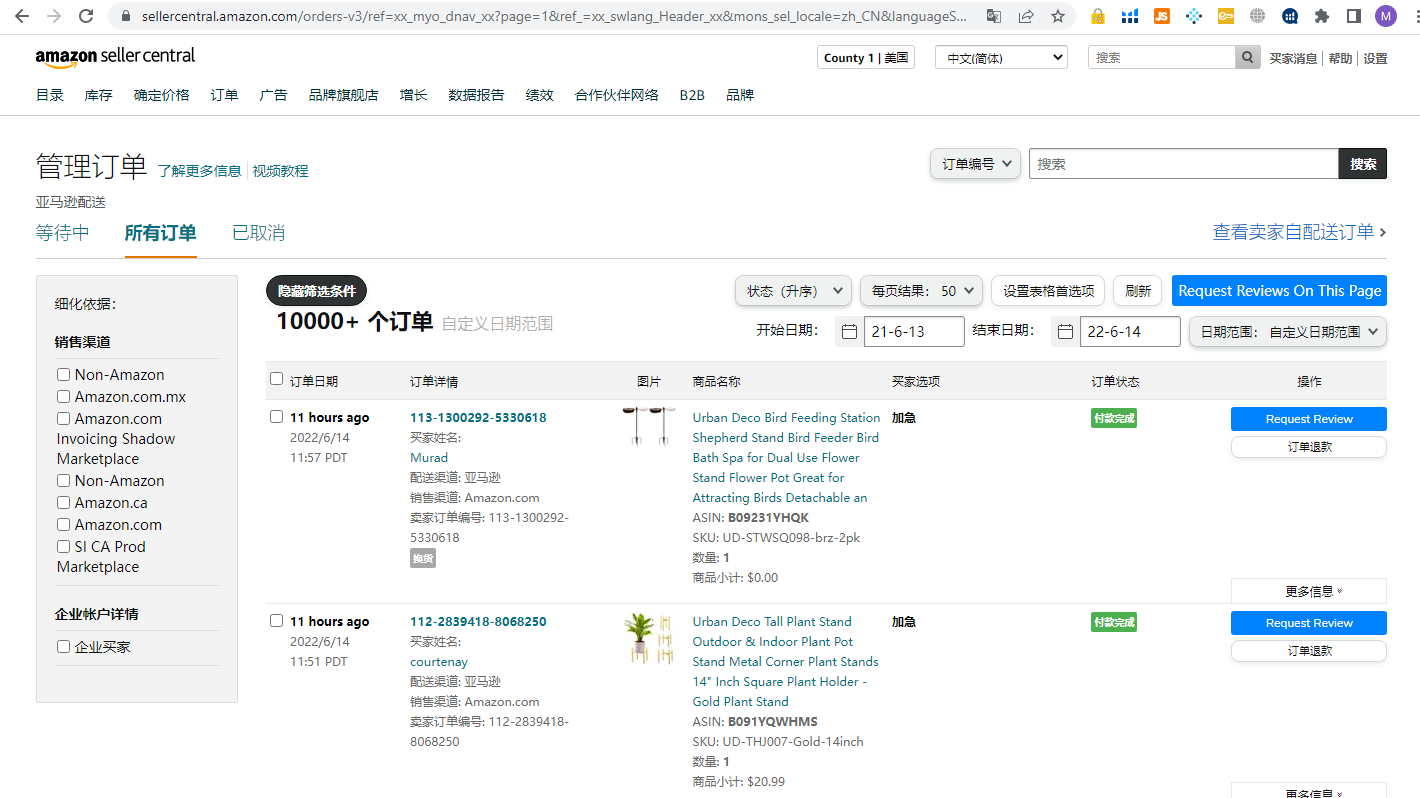This screenshot has width=1420, height=798.
Task: Open the 日期范围 dropdown
Action: point(1288,332)
